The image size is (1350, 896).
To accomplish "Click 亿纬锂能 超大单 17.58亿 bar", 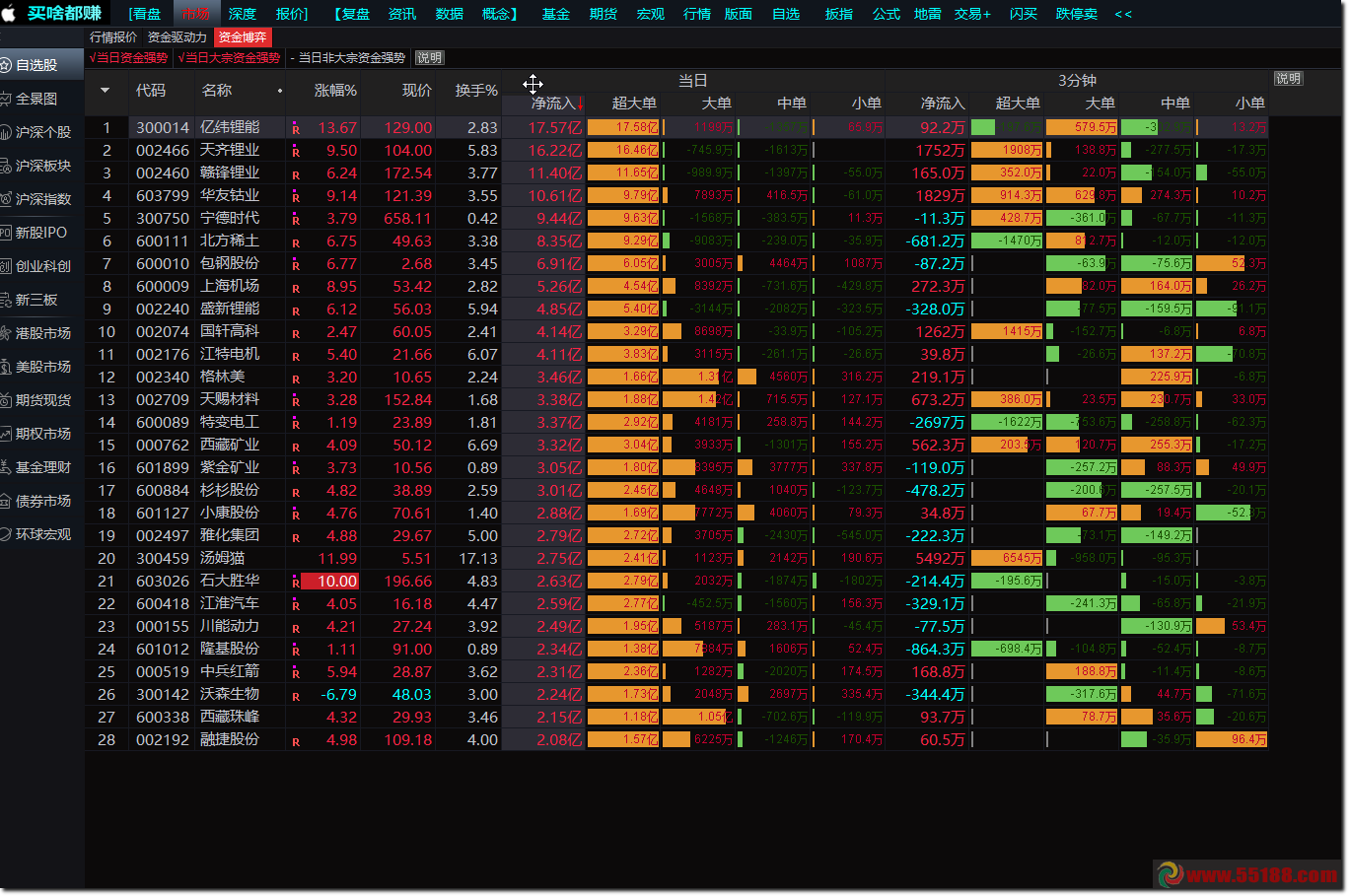I will [x=623, y=127].
